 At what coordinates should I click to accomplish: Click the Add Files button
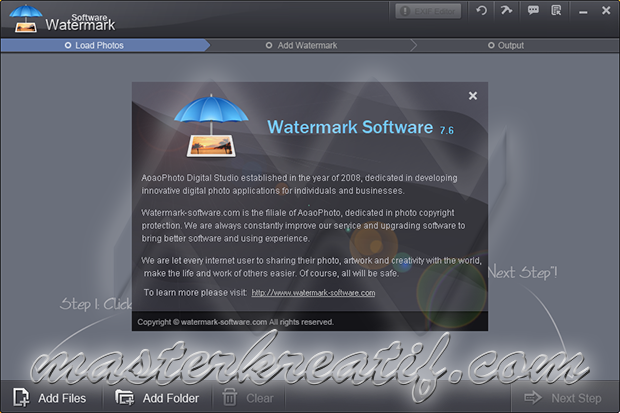click(50, 398)
